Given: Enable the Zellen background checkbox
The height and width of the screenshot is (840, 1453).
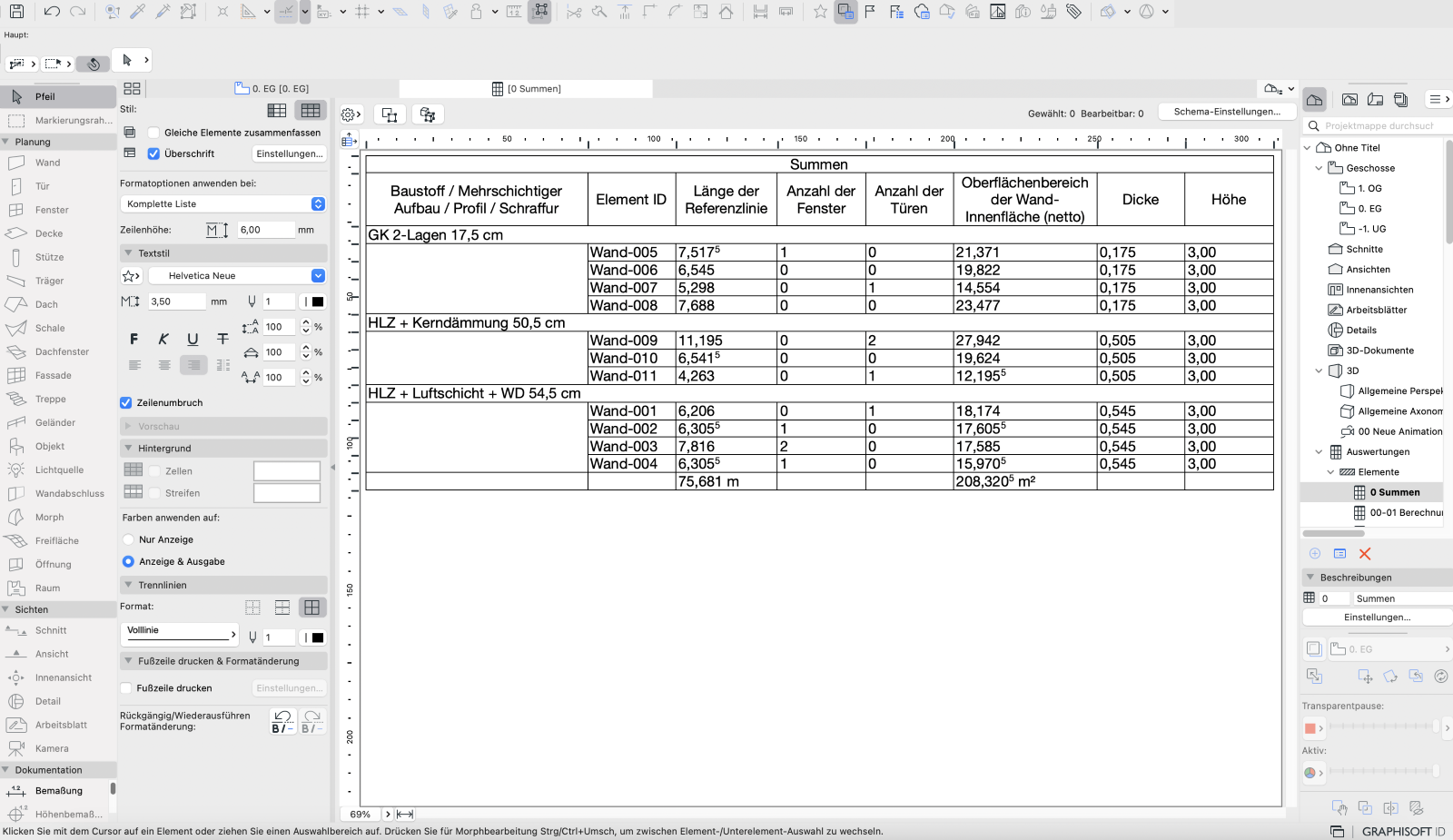Looking at the screenshot, I should click(155, 470).
